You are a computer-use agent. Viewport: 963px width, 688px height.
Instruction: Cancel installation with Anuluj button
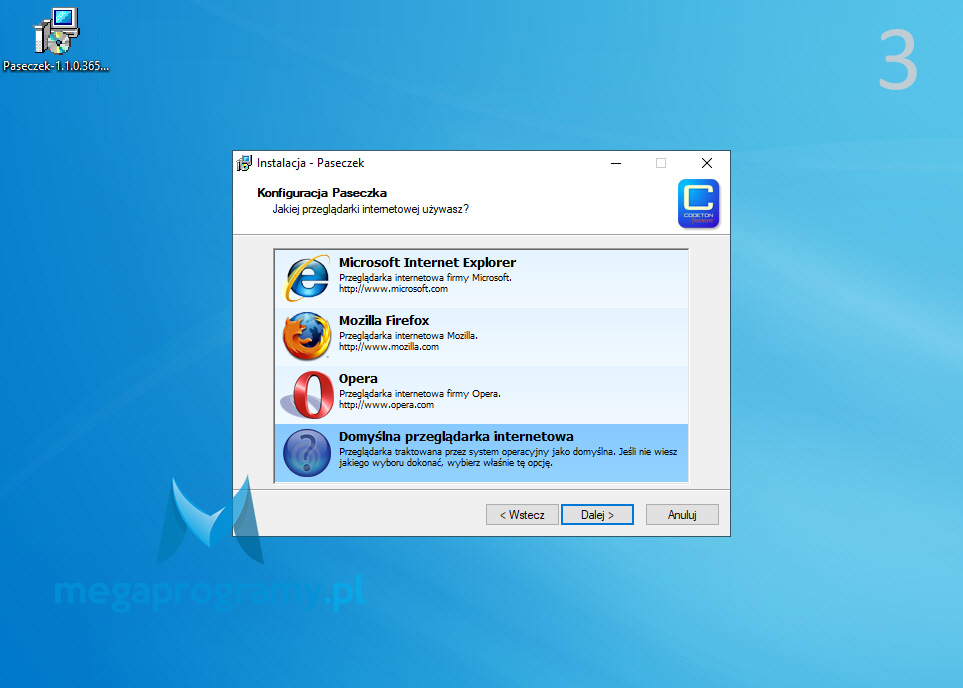(682, 515)
